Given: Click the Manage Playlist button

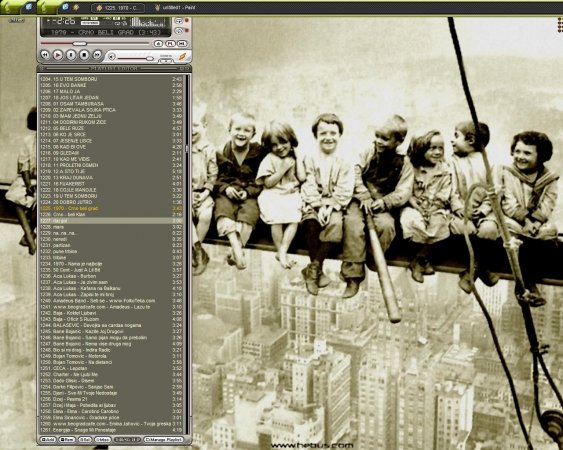Looking at the screenshot, I should [x=163, y=439].
